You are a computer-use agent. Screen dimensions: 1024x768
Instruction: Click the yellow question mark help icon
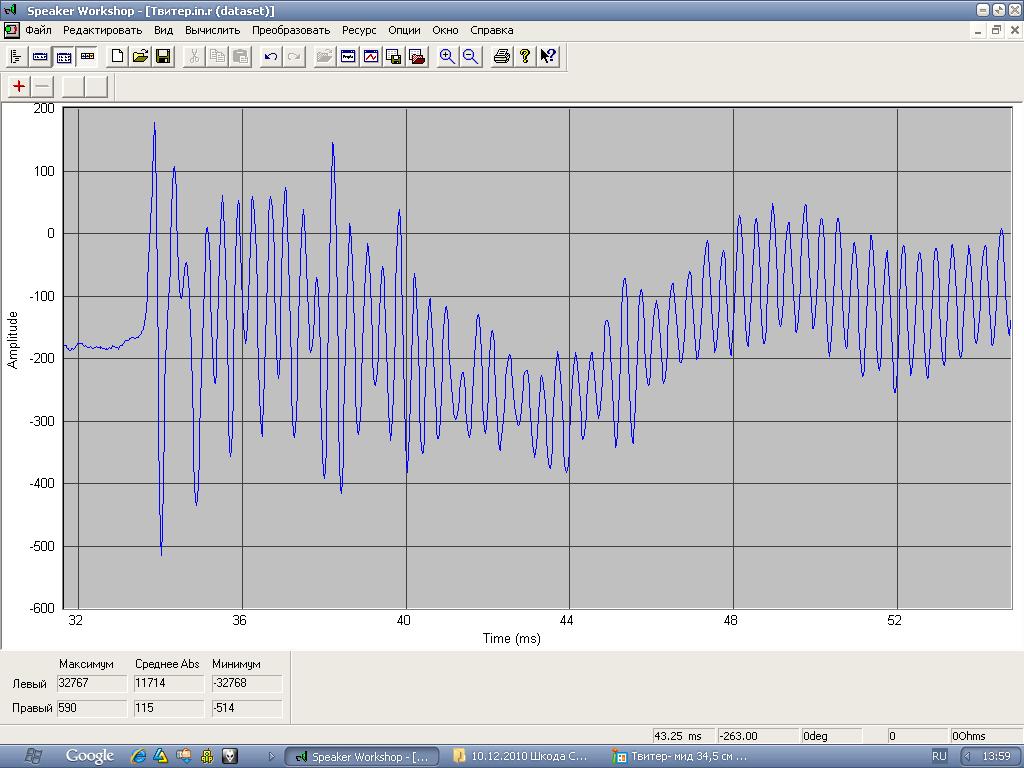(525, 57)
